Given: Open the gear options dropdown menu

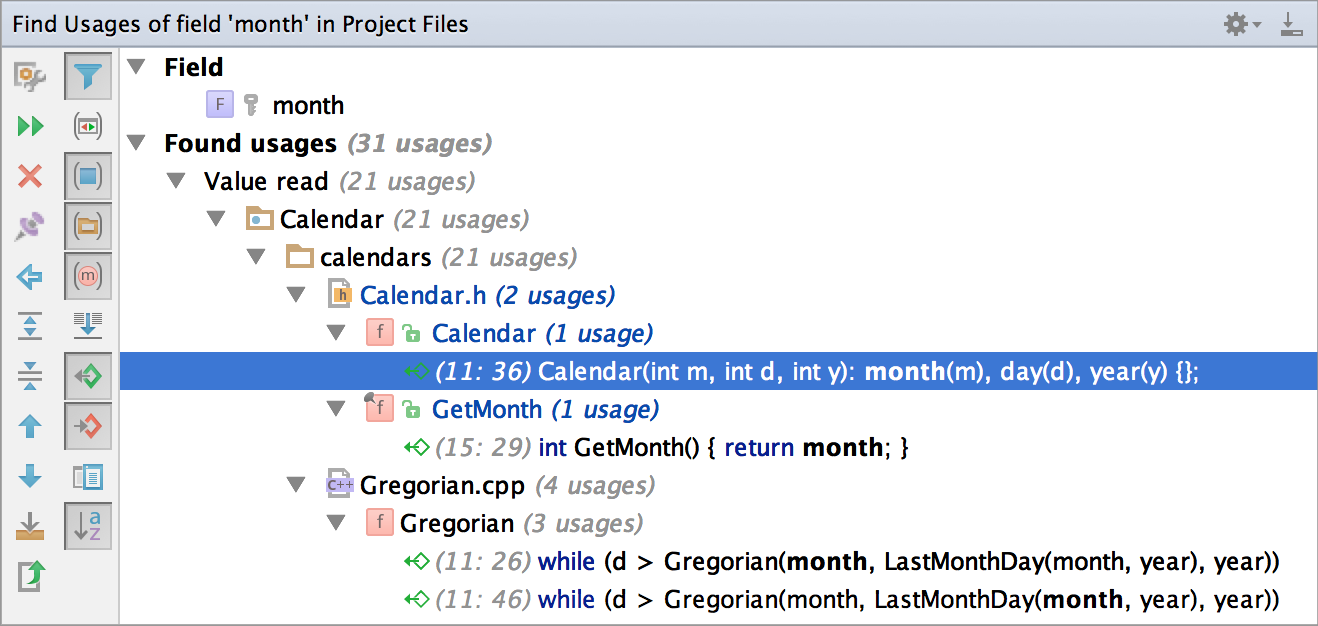Looking at the screenshot, I should click(x=1242, y=24).
